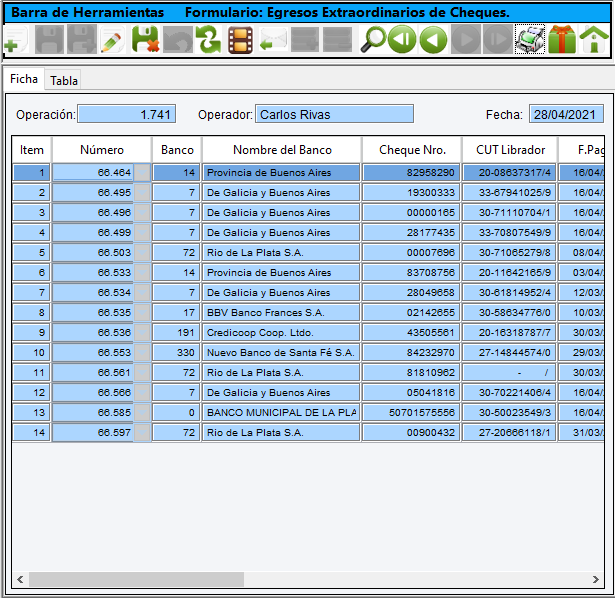Click the scrollbar left arrow
Image resolution: width=615 pixels, height=598 pixels.
click(20, 579)
